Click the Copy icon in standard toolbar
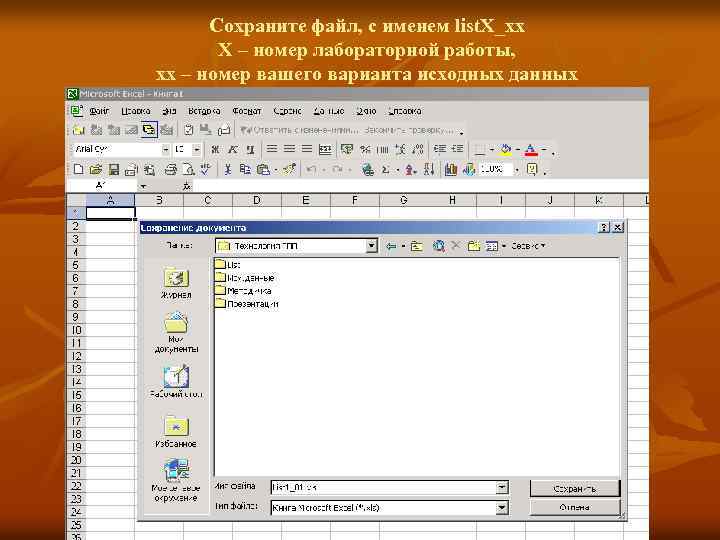720x540 pixels. coord(245,169)
